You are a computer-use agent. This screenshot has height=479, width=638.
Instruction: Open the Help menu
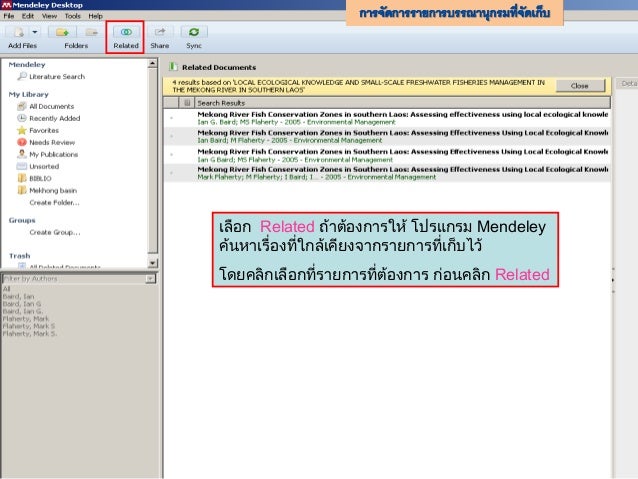point(96,16)
